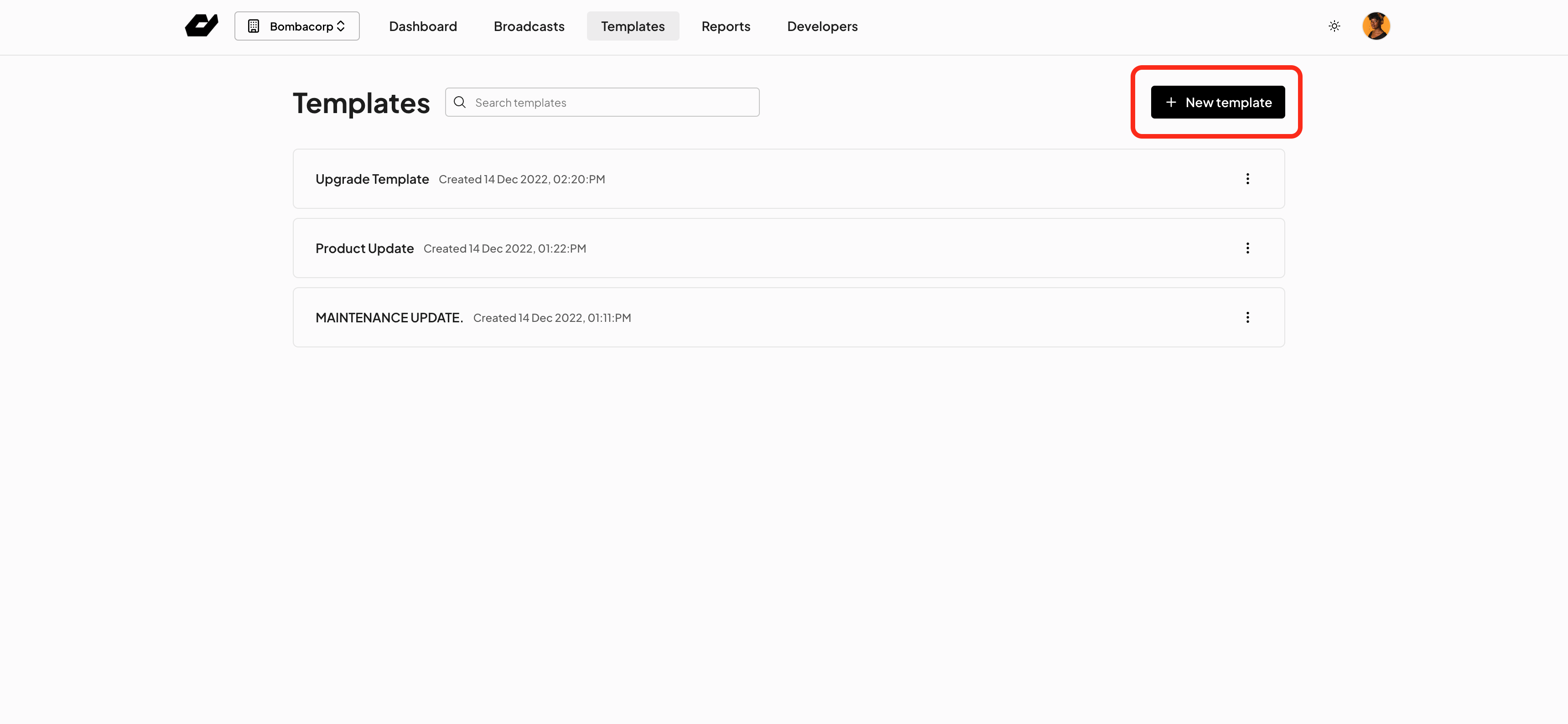The height and width of the screenshot is (724, 1568).
Task: Click the magnifier search icon
Action: click(x=460, y=102)
